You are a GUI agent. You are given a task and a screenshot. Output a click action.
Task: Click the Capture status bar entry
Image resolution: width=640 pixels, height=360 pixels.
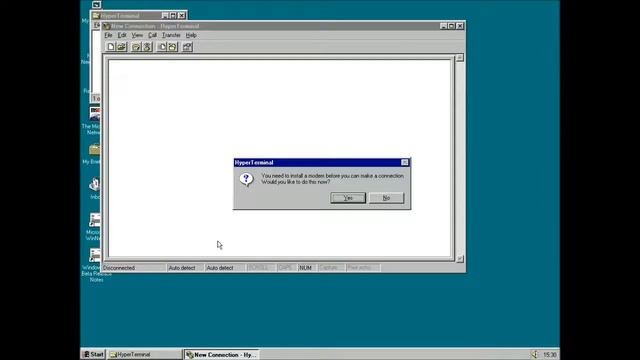[x=331, y=268]
